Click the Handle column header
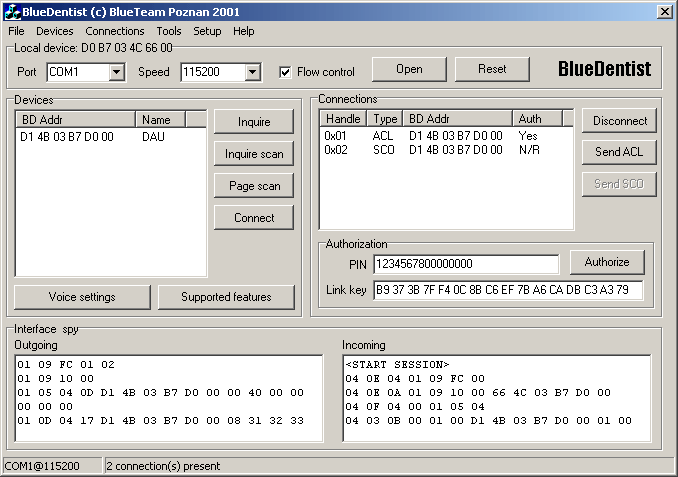678x477 pixels. pyautogui.click(x=343, y=119)
